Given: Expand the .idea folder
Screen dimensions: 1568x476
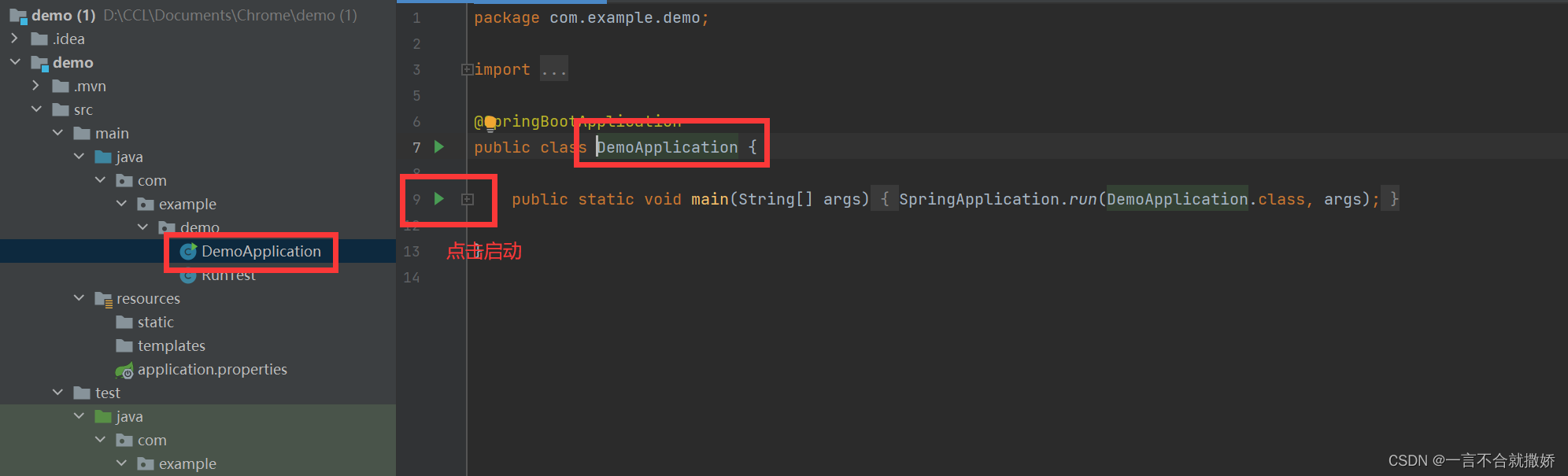Looking at the screenshot, I should 14,38.
